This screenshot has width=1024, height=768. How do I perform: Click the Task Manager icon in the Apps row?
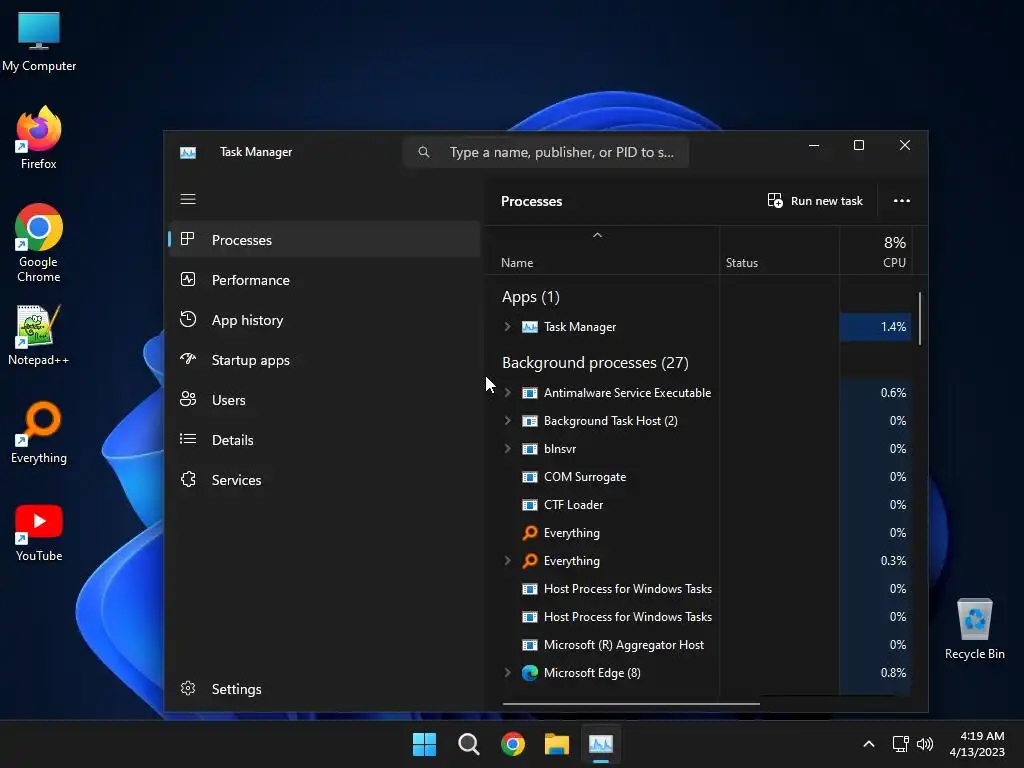[530, 327]
